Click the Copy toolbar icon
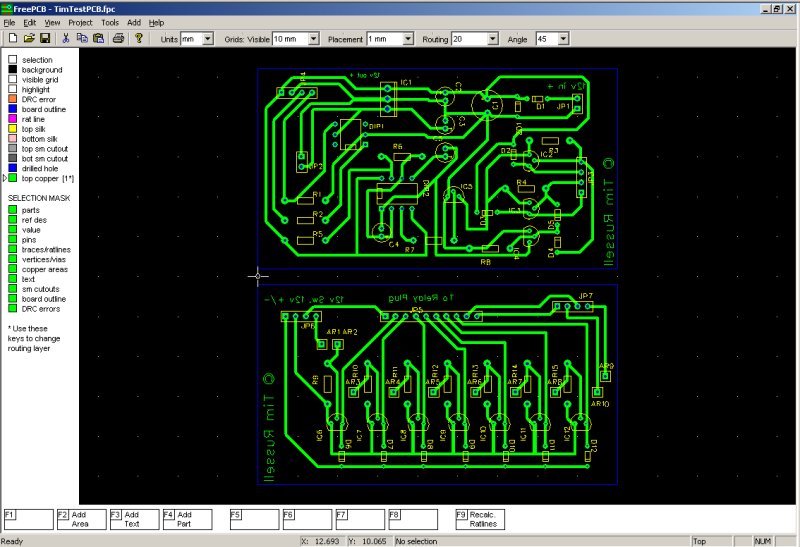800x547 pixels. point(82,38)
